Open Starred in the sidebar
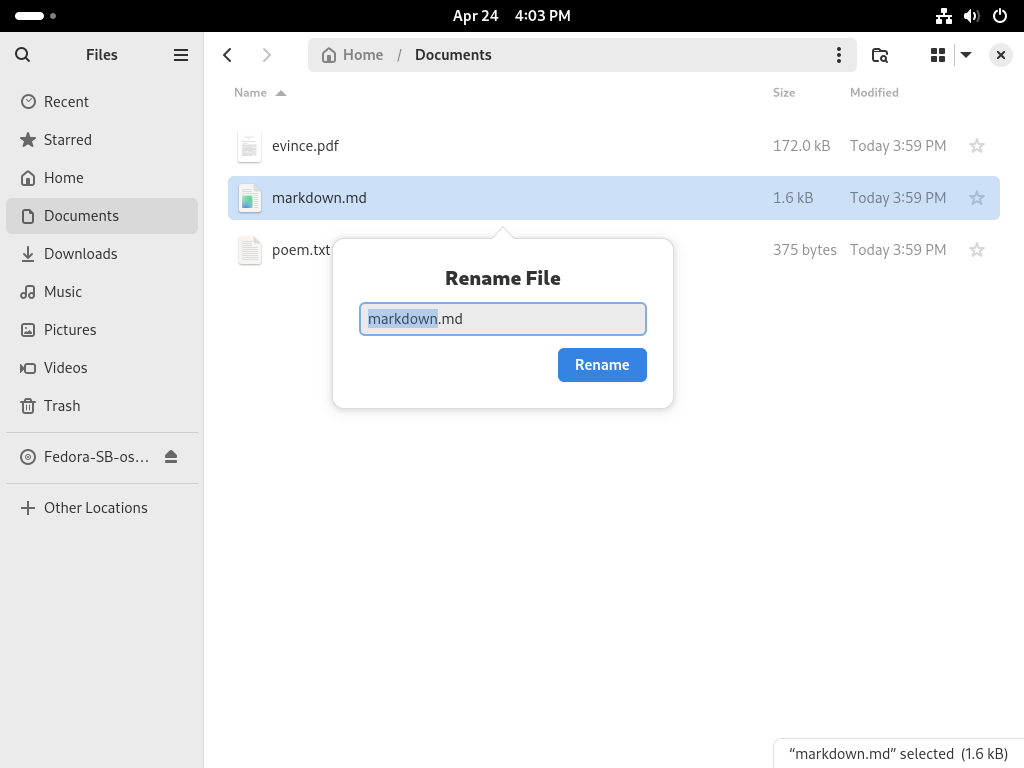The height and width of the screenshot is (768, 1024). click(x=102, y=140)
